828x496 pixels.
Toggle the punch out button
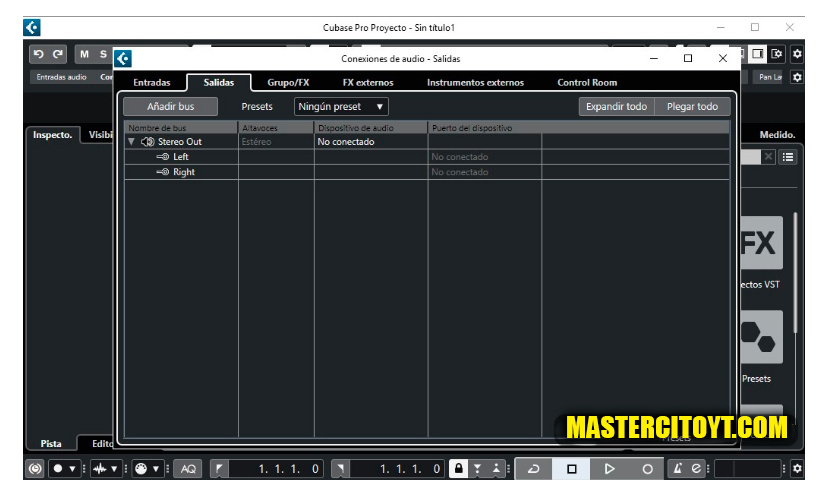[x=496, y=469]
